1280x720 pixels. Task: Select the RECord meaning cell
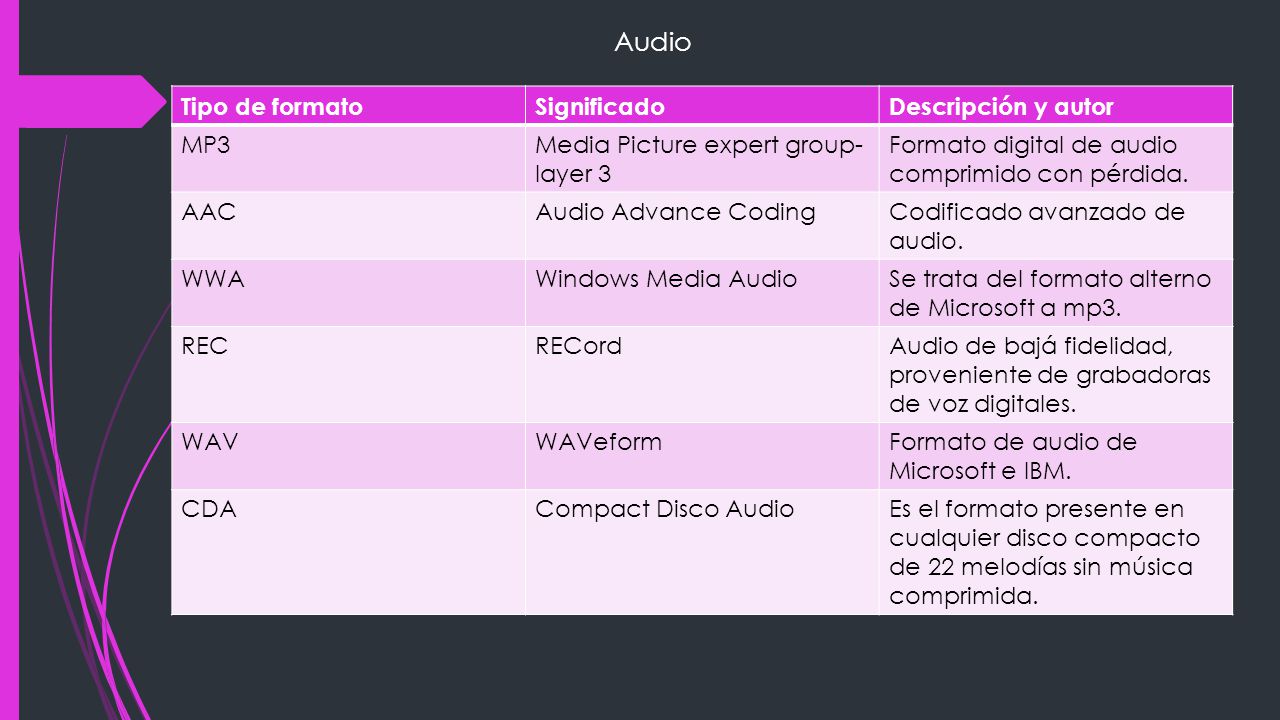pyautogui.click(x=702, y=375)
